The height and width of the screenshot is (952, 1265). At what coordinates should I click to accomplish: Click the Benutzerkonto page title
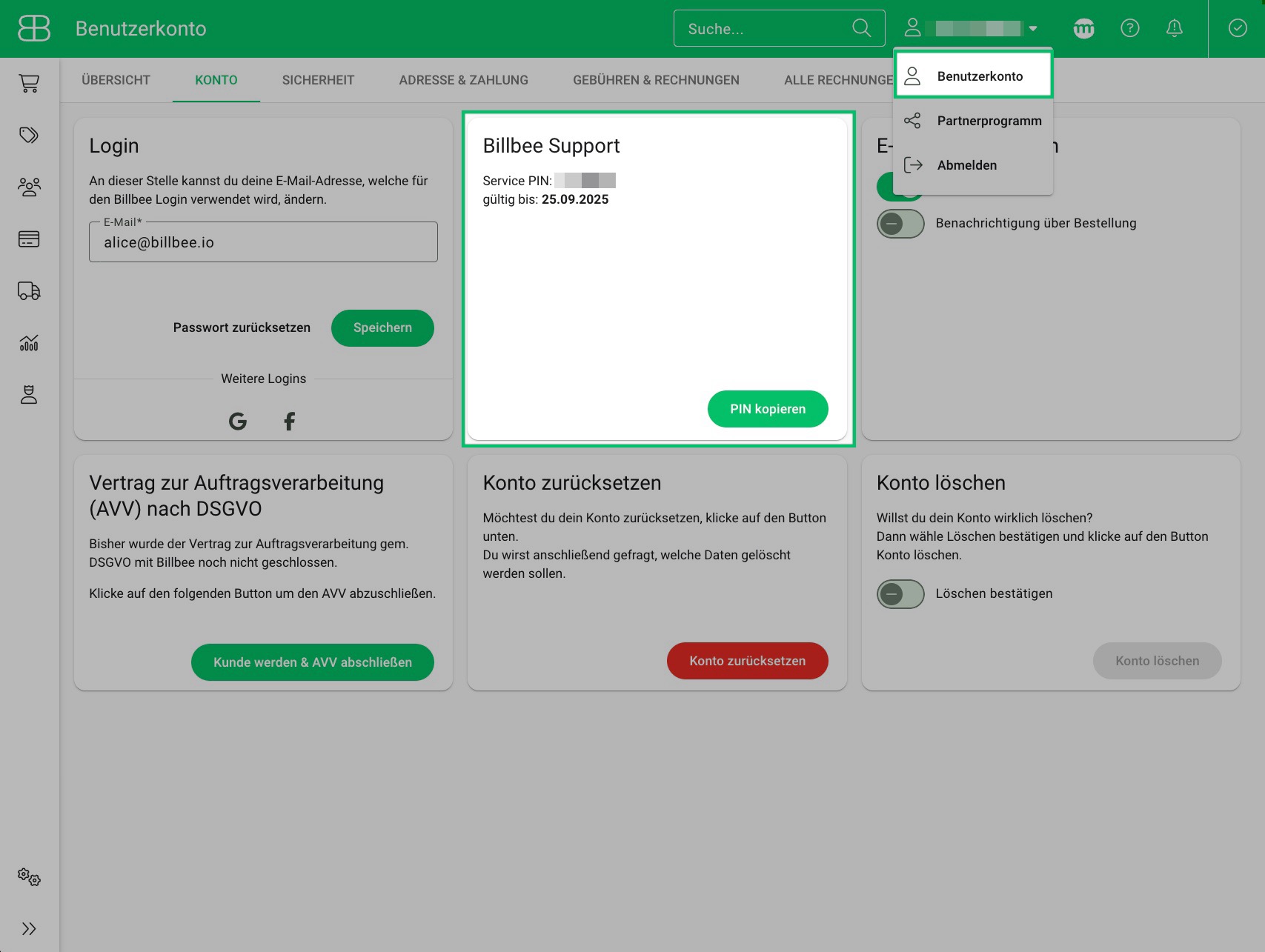(141, 28)
